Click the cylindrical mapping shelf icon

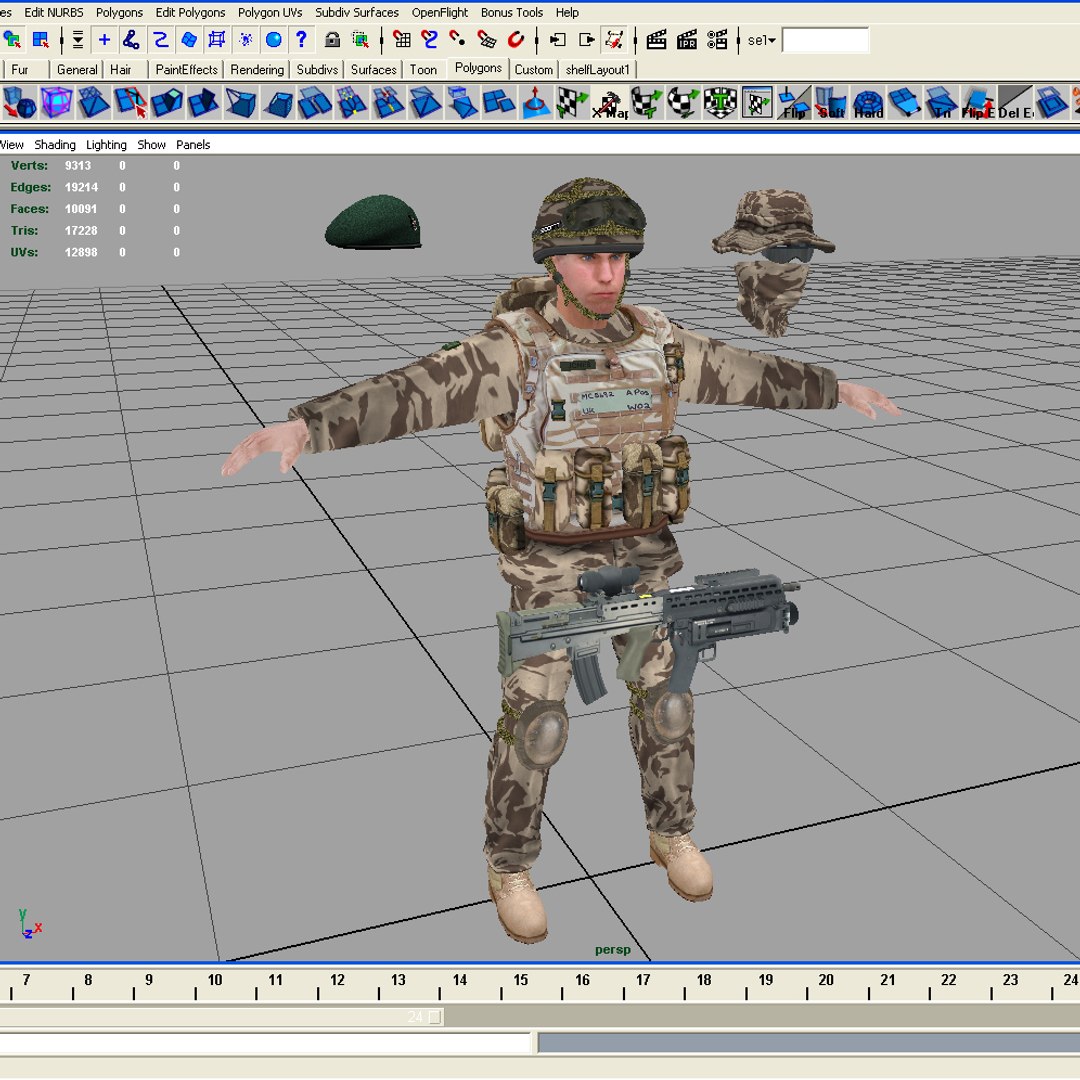[646, 103]
